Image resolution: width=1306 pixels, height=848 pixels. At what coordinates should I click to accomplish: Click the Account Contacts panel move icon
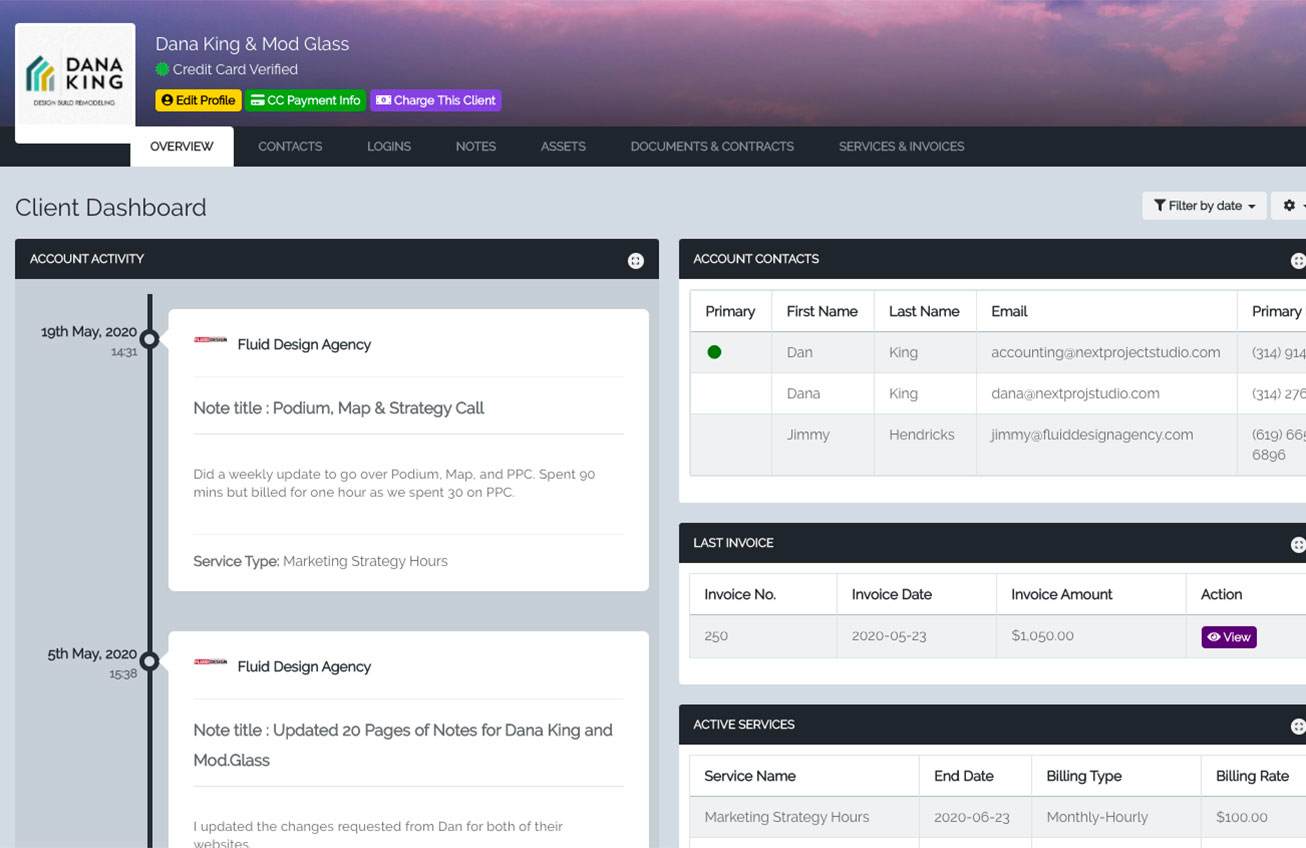(1298, 261)
